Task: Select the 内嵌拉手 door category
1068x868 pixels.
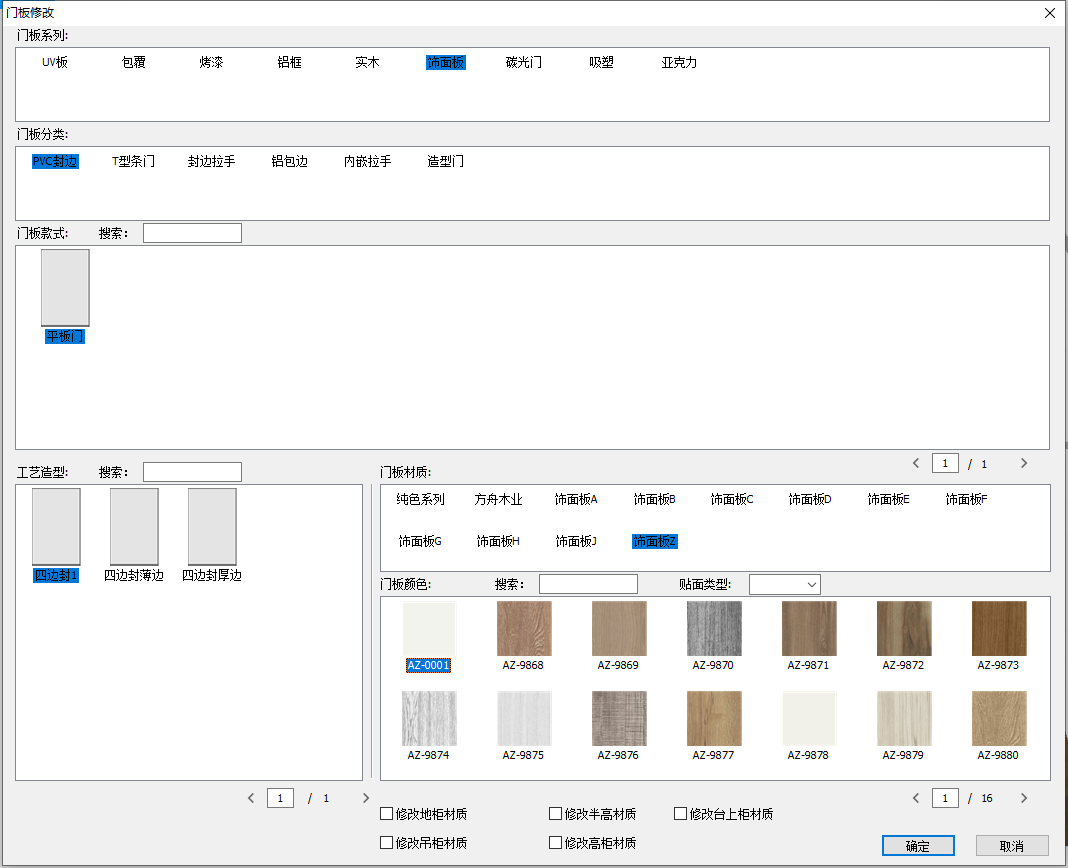Action: (367, 161)
